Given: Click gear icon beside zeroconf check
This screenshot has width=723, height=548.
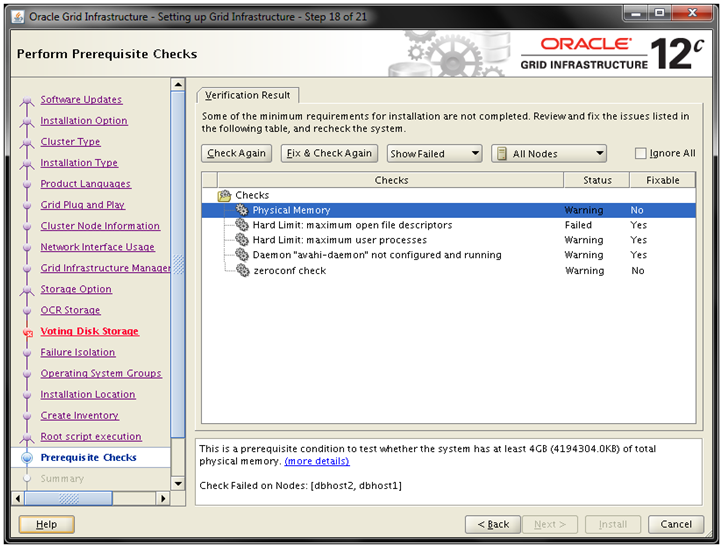Looking at the screenshot, I should pos(243,270).
